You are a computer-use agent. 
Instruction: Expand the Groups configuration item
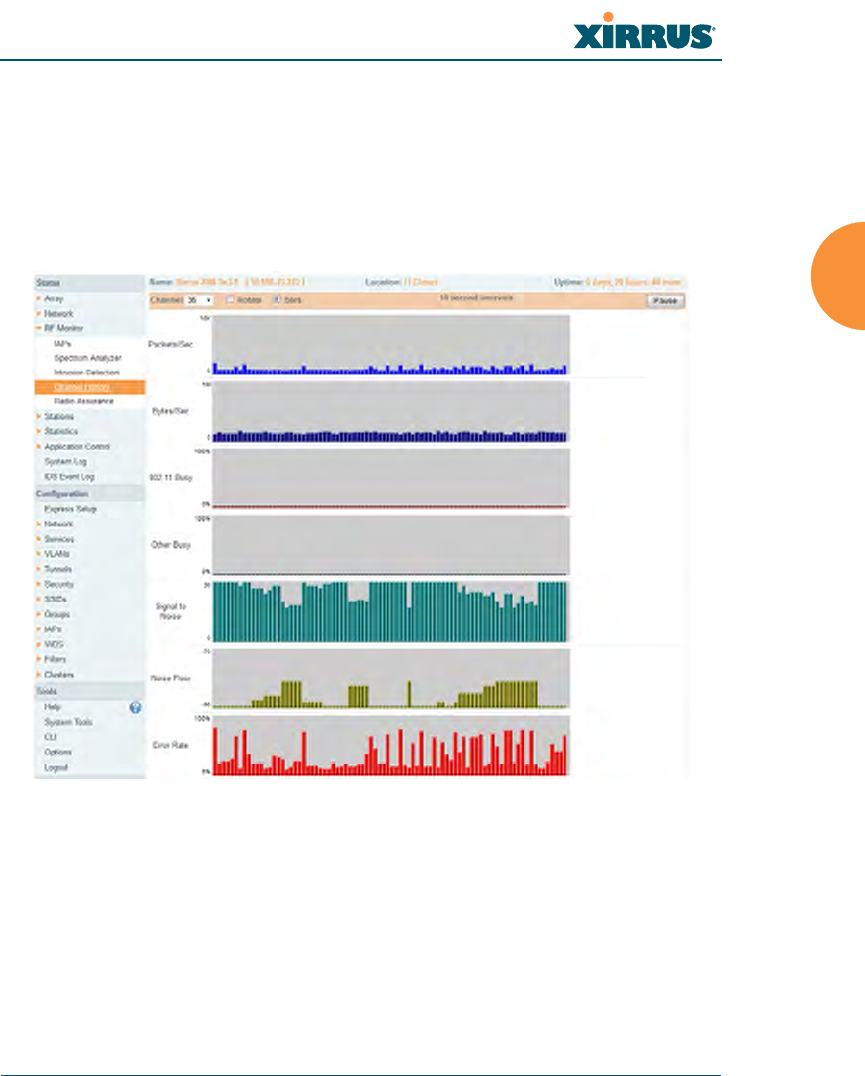click(56, 614)
